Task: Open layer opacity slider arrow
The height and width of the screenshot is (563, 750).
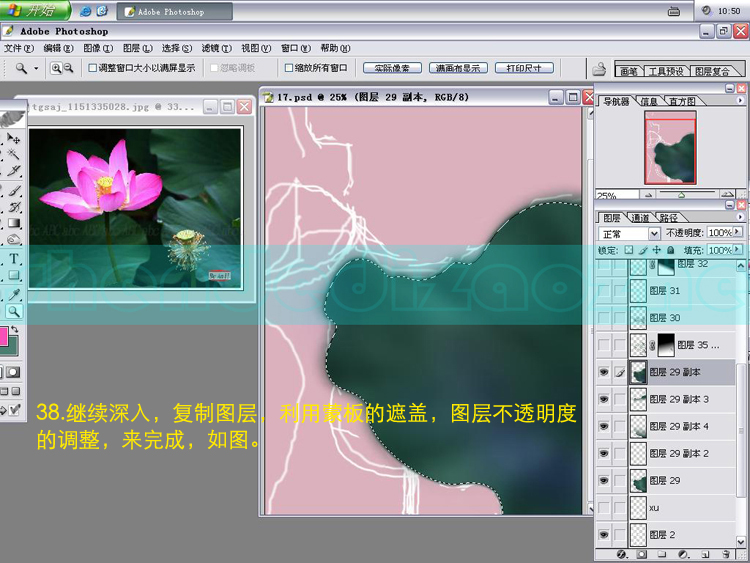Action: point(738,232)
